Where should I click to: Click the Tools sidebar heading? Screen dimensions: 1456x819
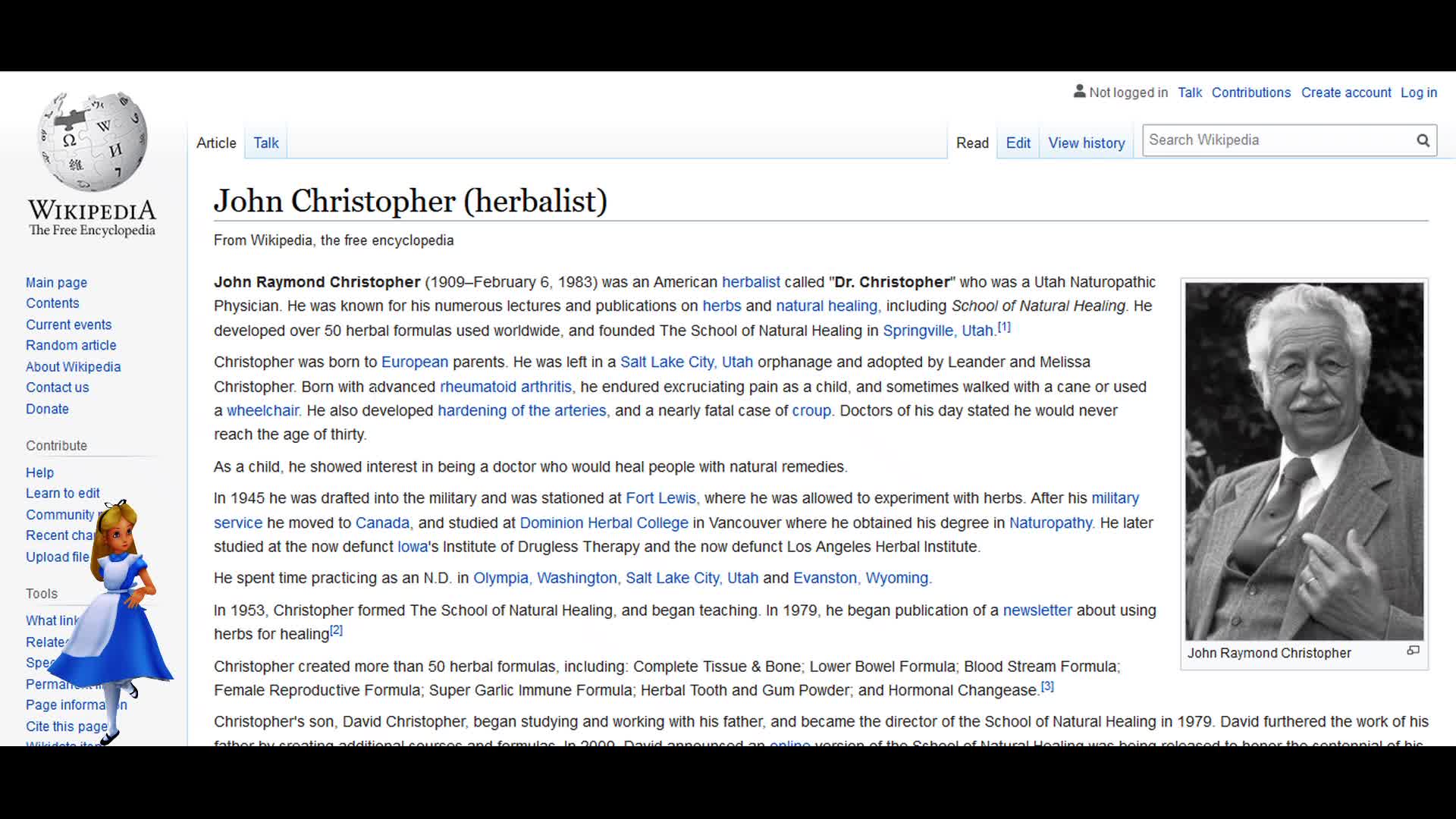tap(42, 593)
